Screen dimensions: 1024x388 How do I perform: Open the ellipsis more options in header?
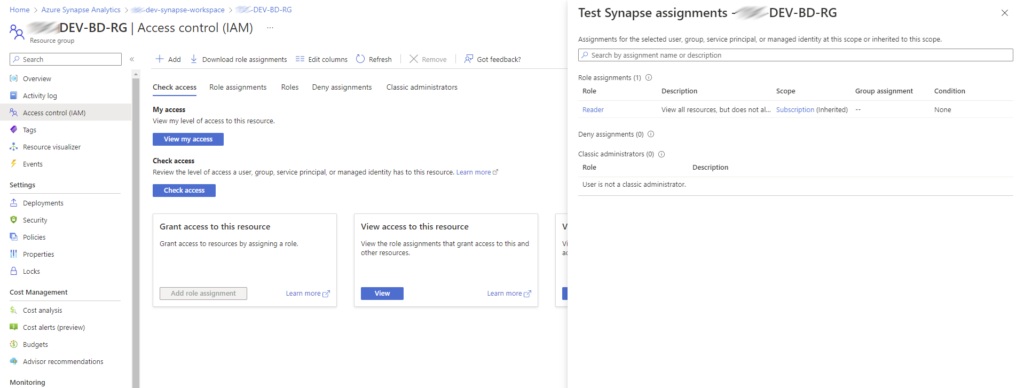click(x=270, y=27)
